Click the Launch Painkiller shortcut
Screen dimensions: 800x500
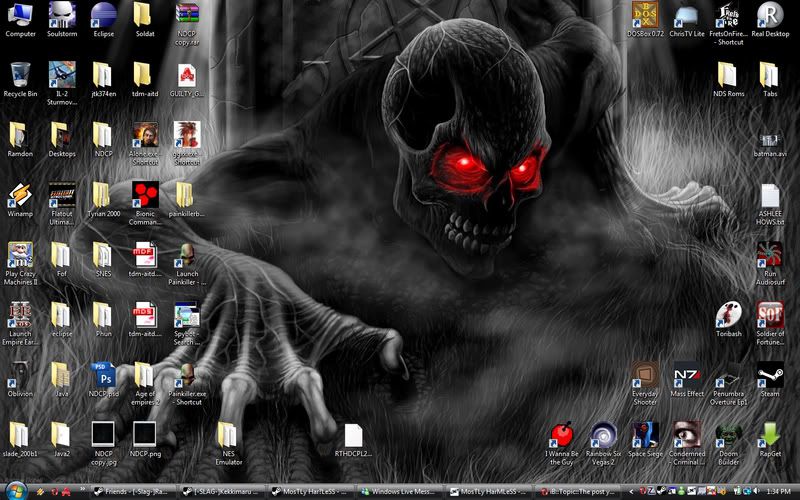click(187, 264)
